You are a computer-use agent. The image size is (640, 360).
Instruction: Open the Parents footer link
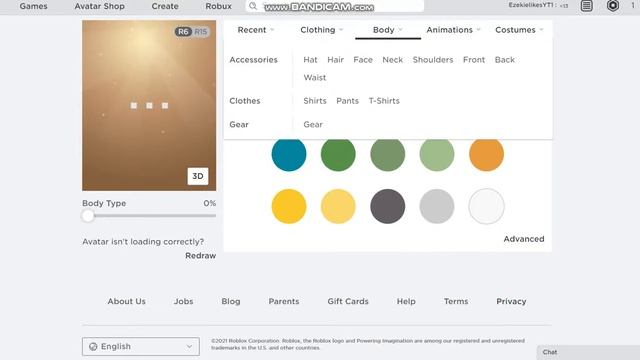point(284,301)
